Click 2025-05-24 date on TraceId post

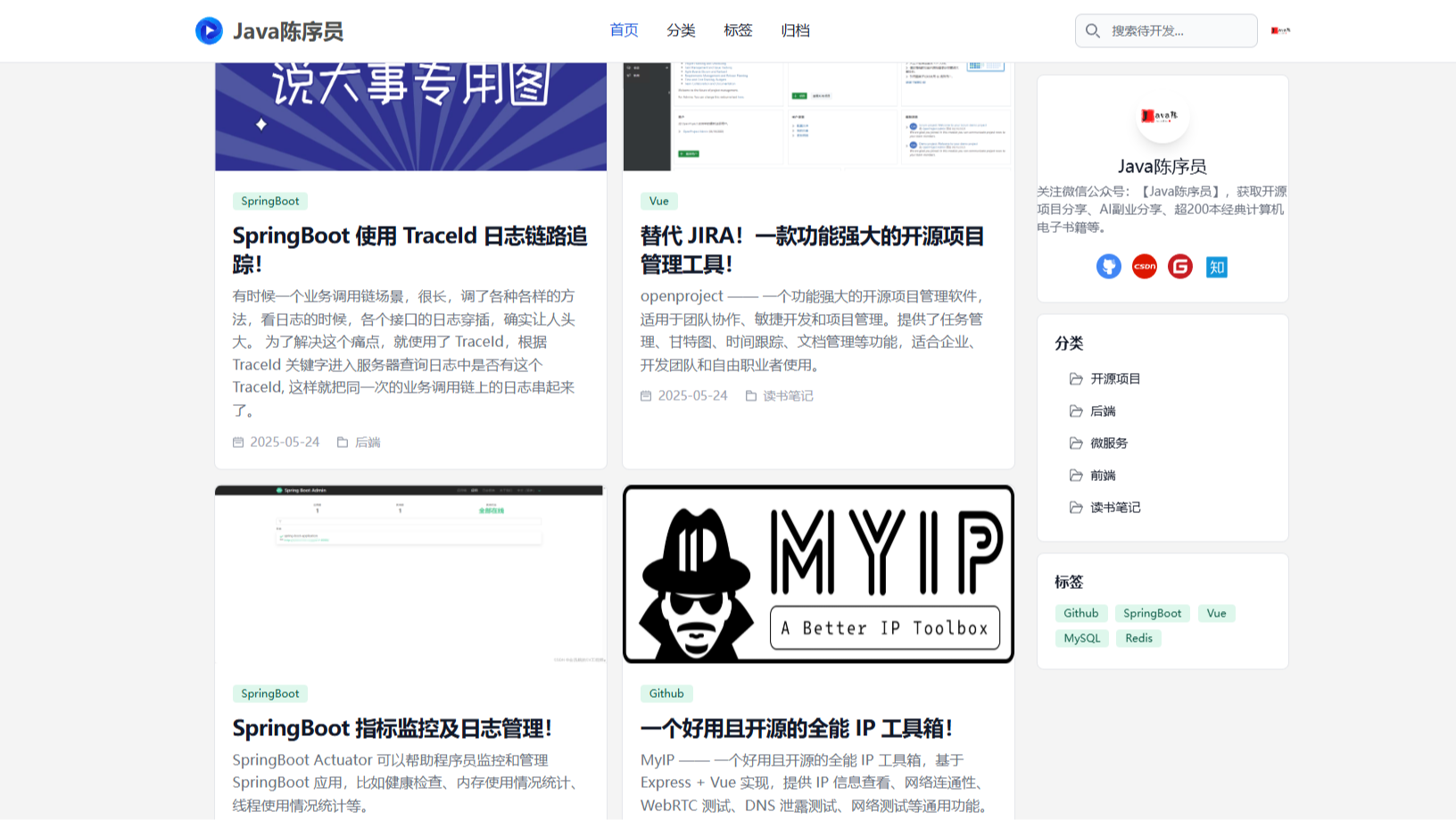285,442
